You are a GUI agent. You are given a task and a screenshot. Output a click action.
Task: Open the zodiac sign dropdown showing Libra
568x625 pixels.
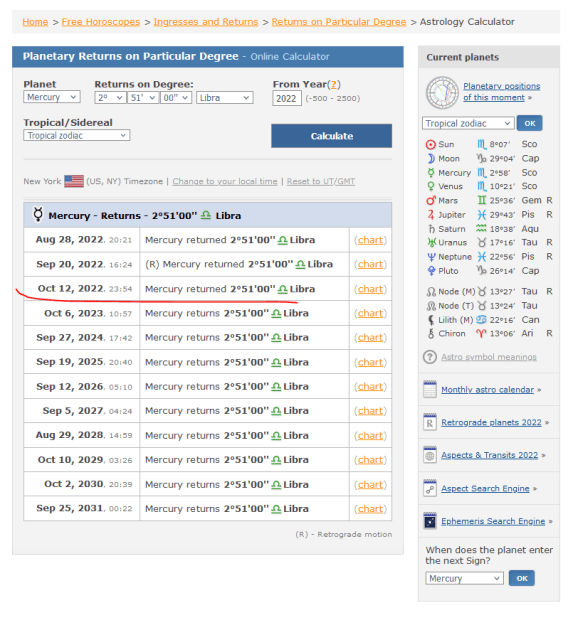point(225,98)
